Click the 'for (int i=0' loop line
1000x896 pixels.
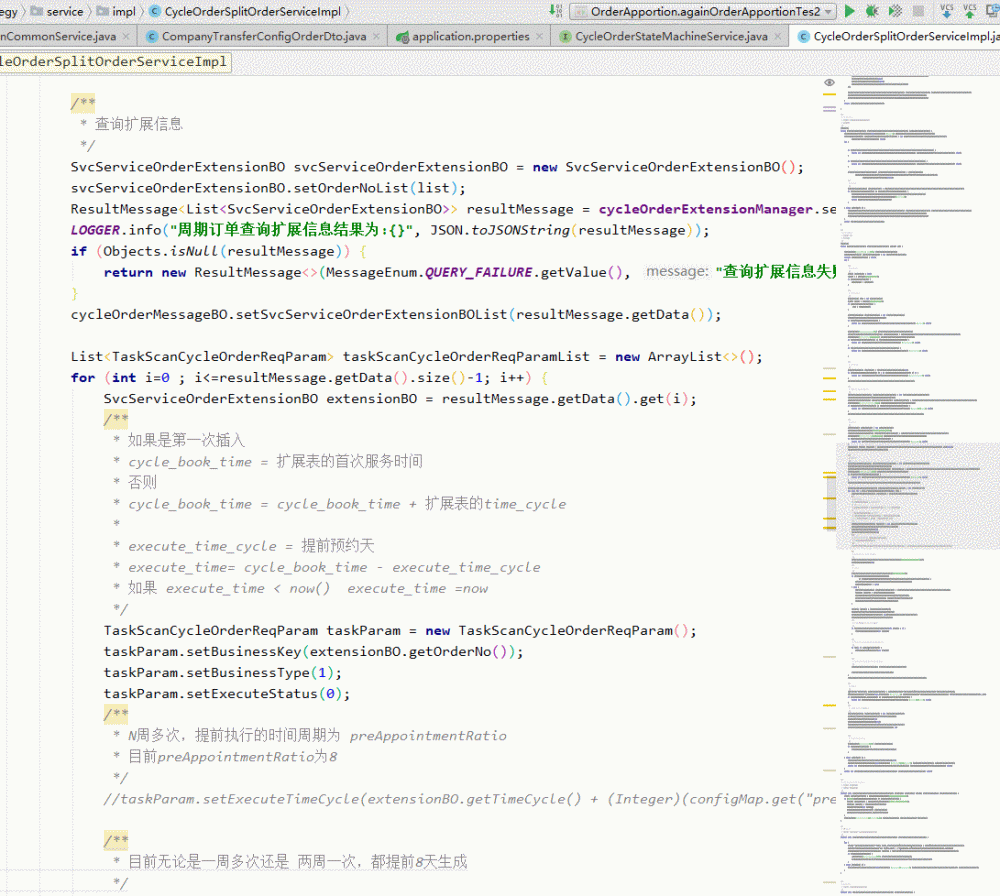click(x=309, y=378)
